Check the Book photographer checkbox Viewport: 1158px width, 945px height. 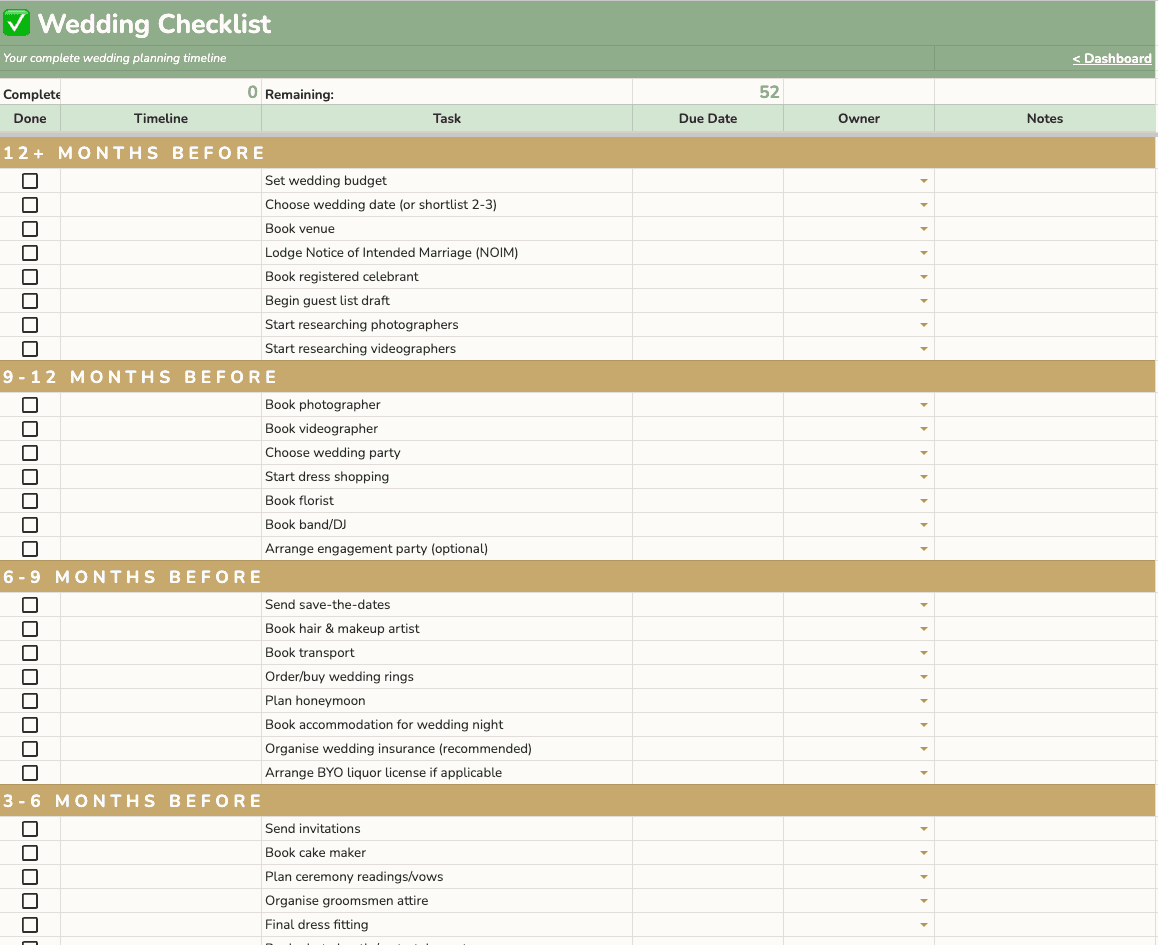click(30, 405)
